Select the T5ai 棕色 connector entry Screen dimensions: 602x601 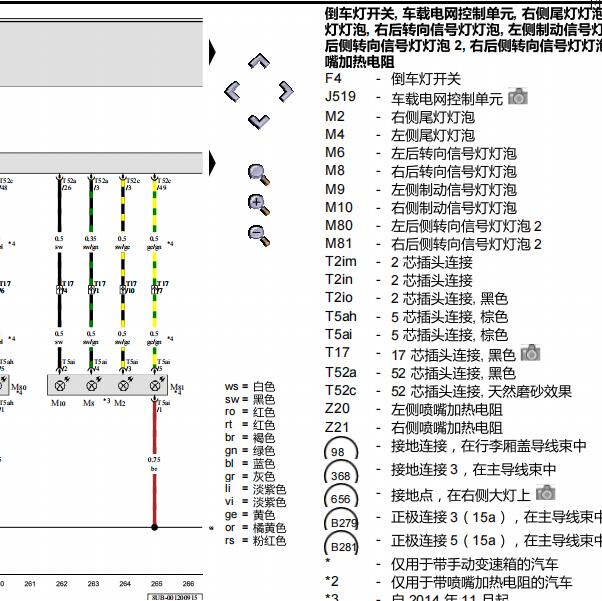point(416,334)
